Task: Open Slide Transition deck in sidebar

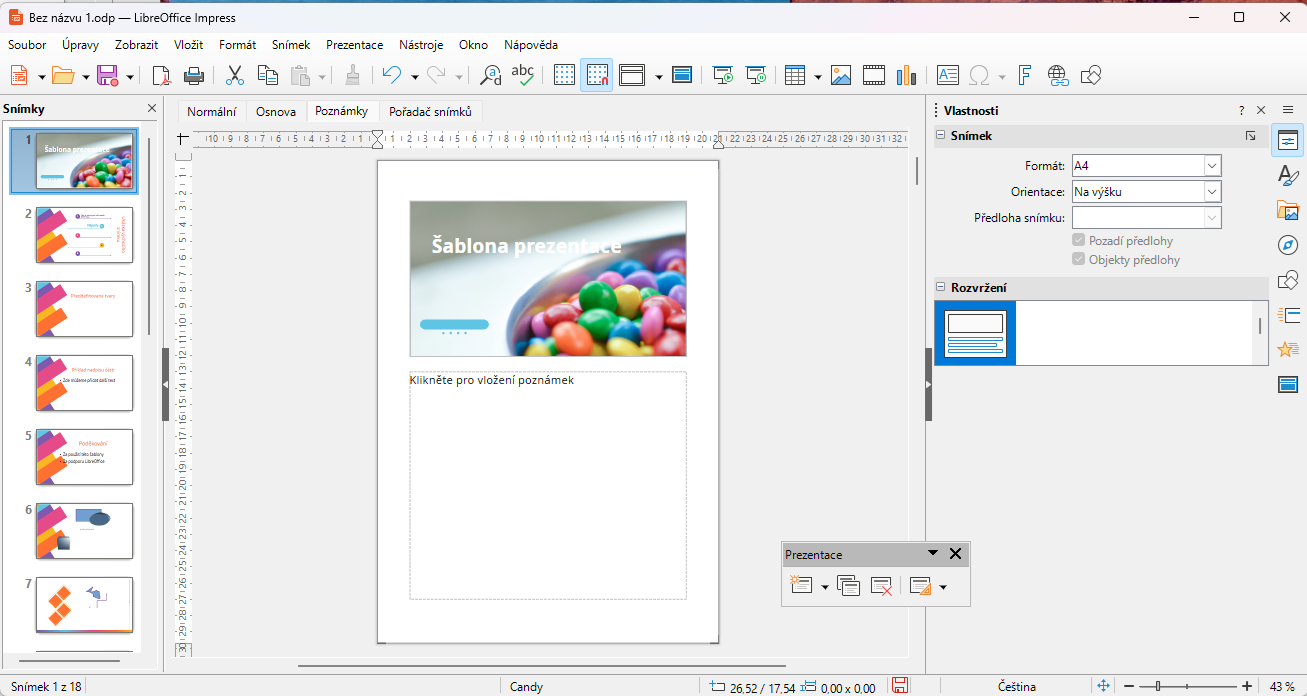Action: click(1288, 315)
